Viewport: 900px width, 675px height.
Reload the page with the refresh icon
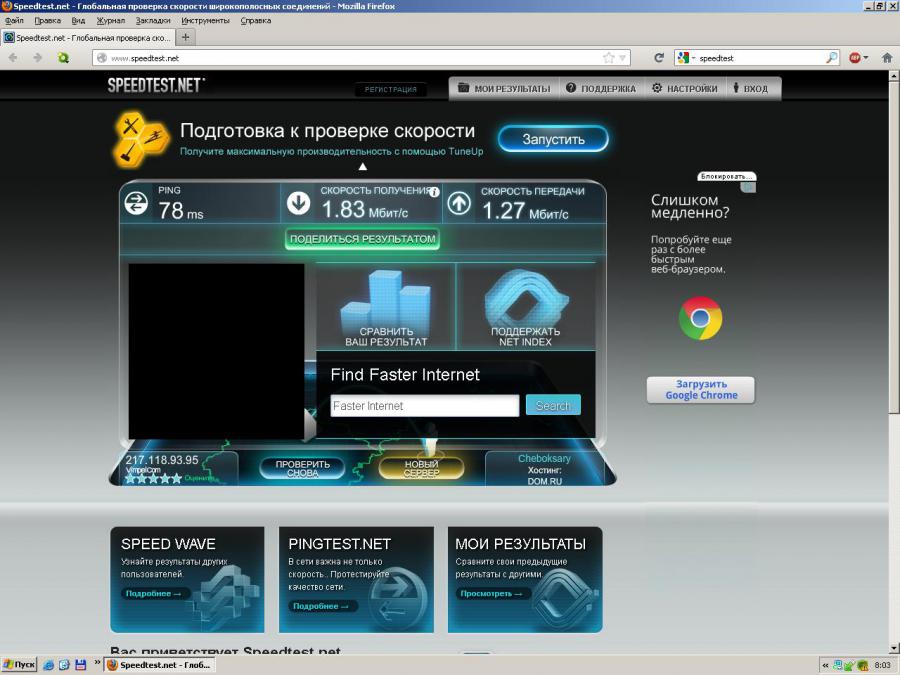(x=659, y=57)
